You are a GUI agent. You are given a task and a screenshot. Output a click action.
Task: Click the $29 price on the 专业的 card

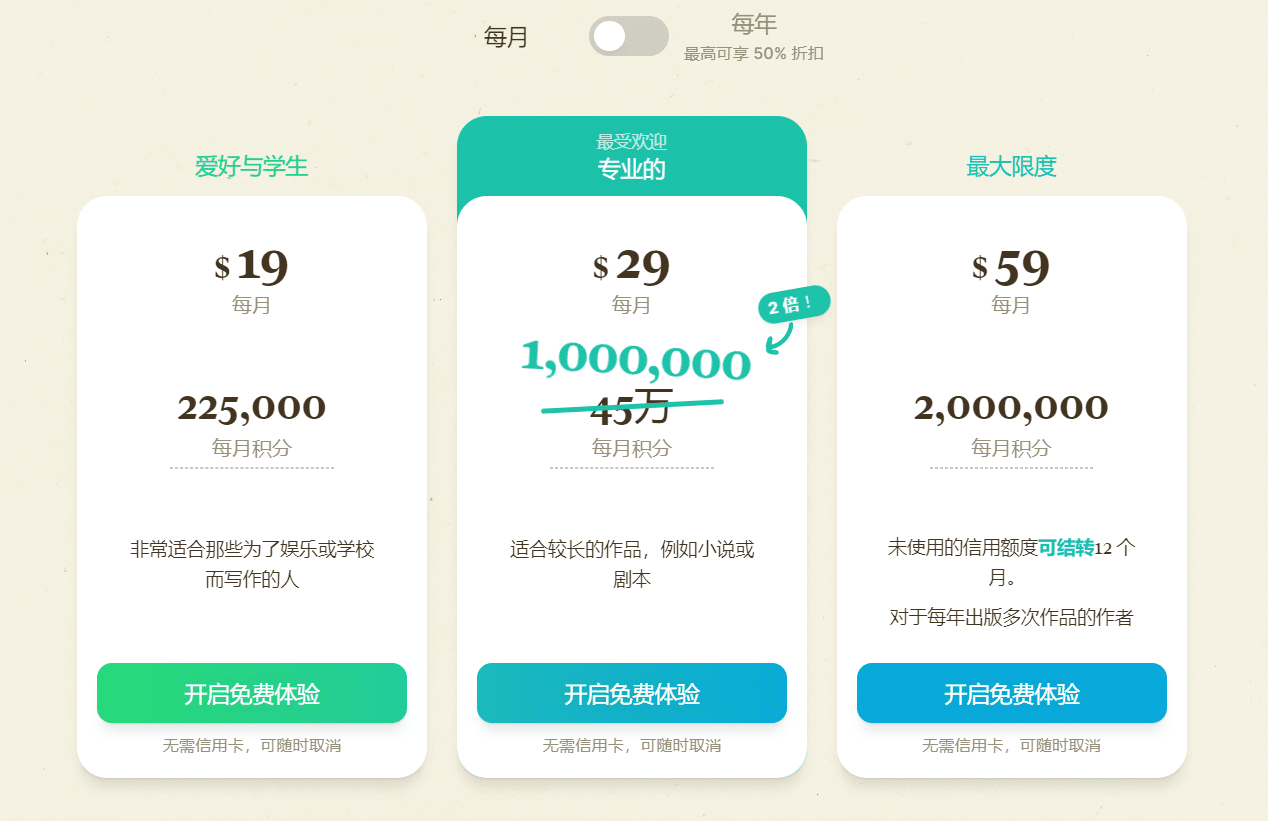point(632,266)
